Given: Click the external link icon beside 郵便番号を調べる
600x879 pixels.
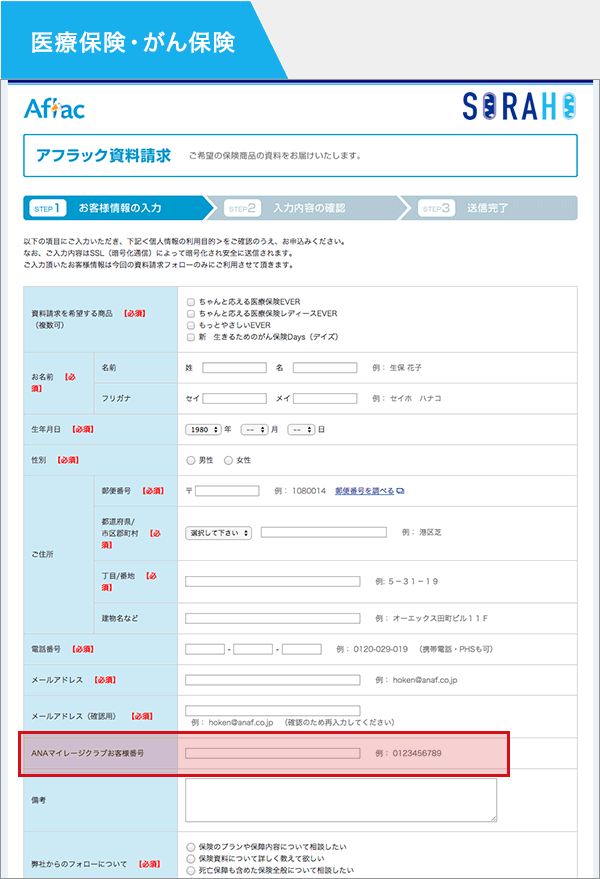Looking at the screenshot, I should [x=400, y=491].
